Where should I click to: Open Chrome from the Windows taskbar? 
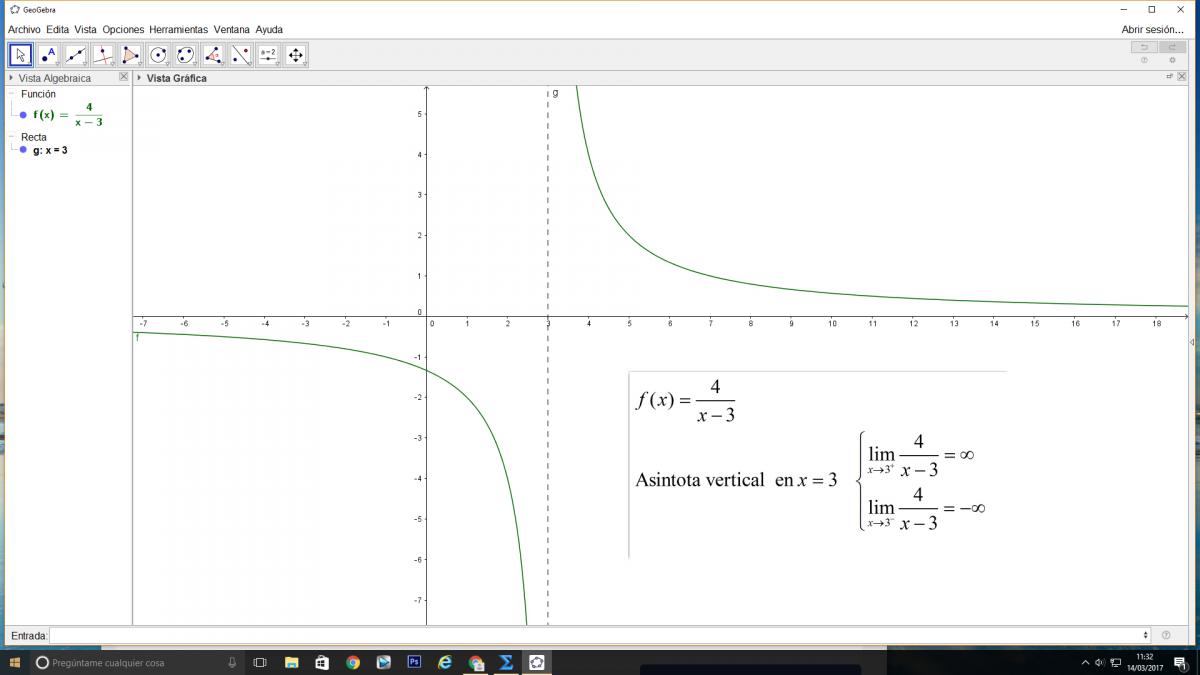[x=353, y=662]
